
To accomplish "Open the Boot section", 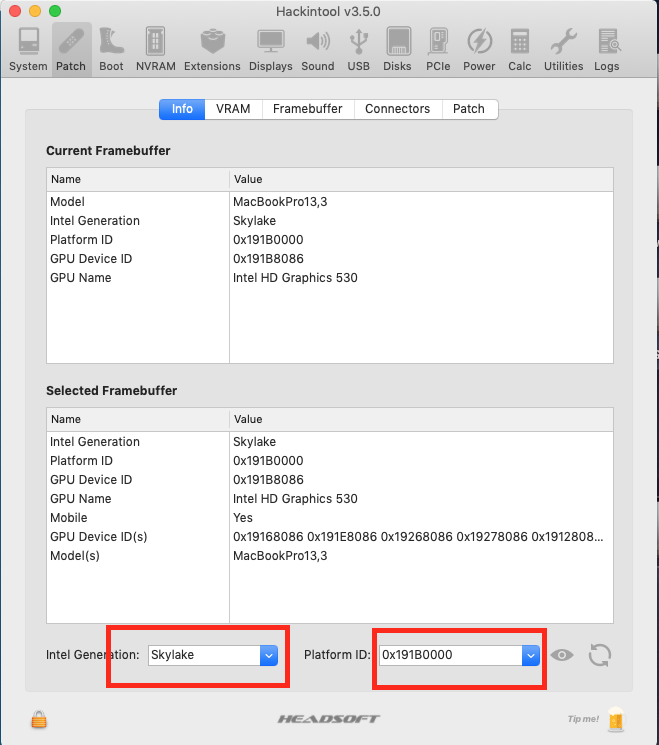I will tap(111, 50).
